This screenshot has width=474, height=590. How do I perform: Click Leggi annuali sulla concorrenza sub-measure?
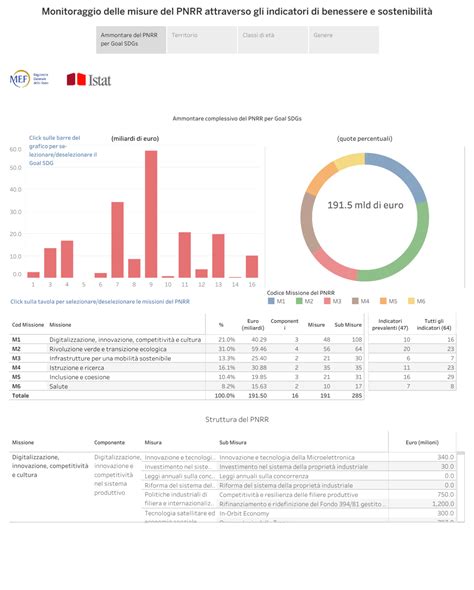click(264, 476)
